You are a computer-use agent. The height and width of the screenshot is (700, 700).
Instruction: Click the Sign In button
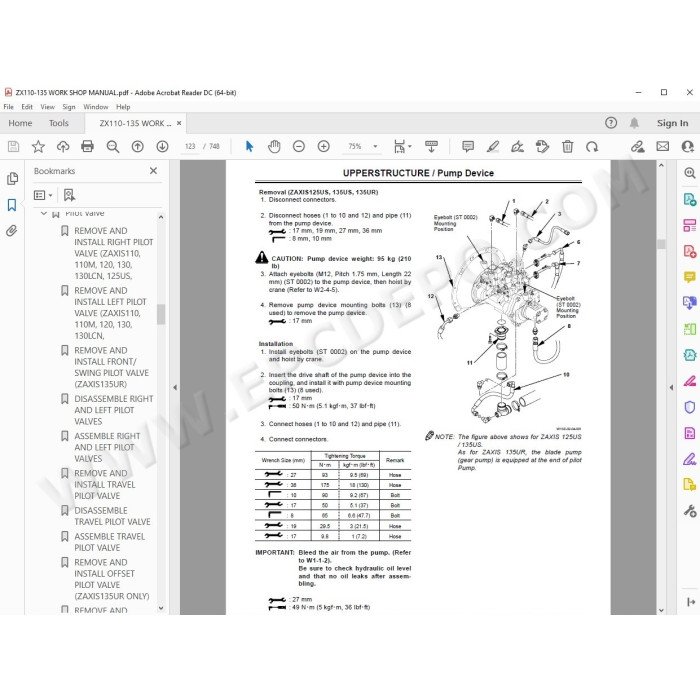pos(672,123)
